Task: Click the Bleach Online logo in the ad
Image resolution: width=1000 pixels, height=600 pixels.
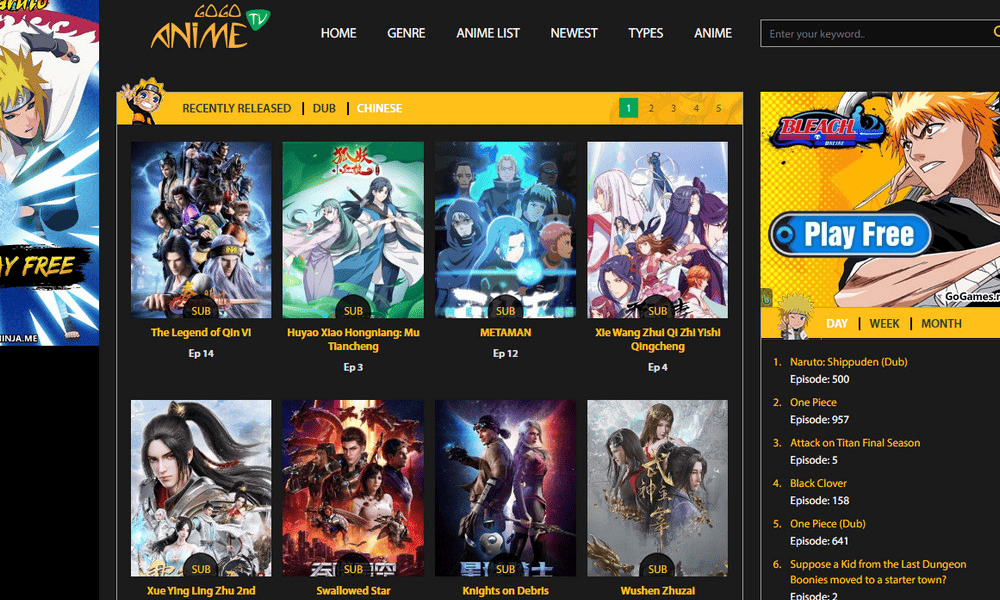Action: (x=827, y=128)
